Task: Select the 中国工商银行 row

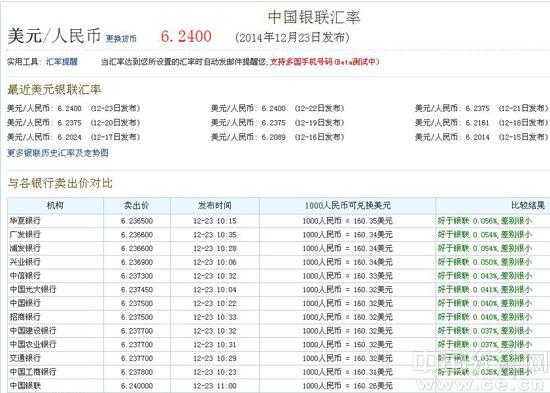Action: 279,372
